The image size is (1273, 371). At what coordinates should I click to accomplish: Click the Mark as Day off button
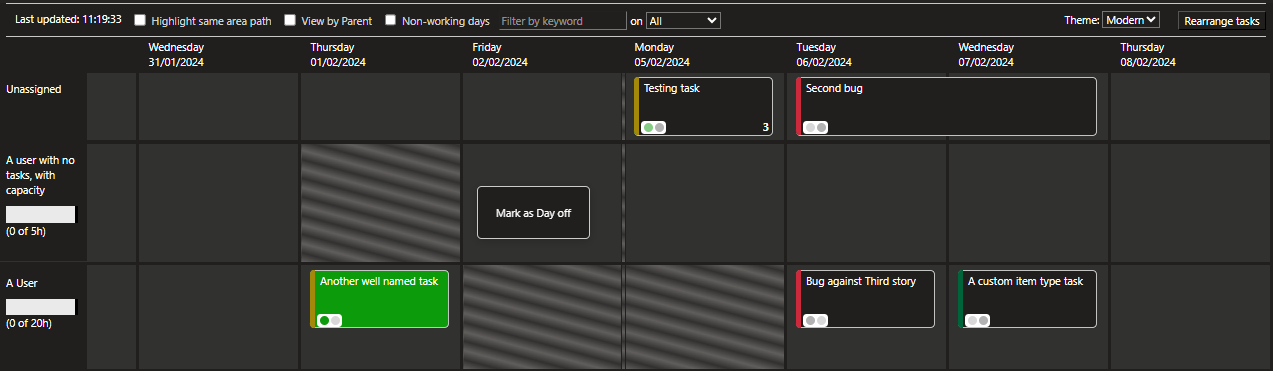[x=533, y=212]
